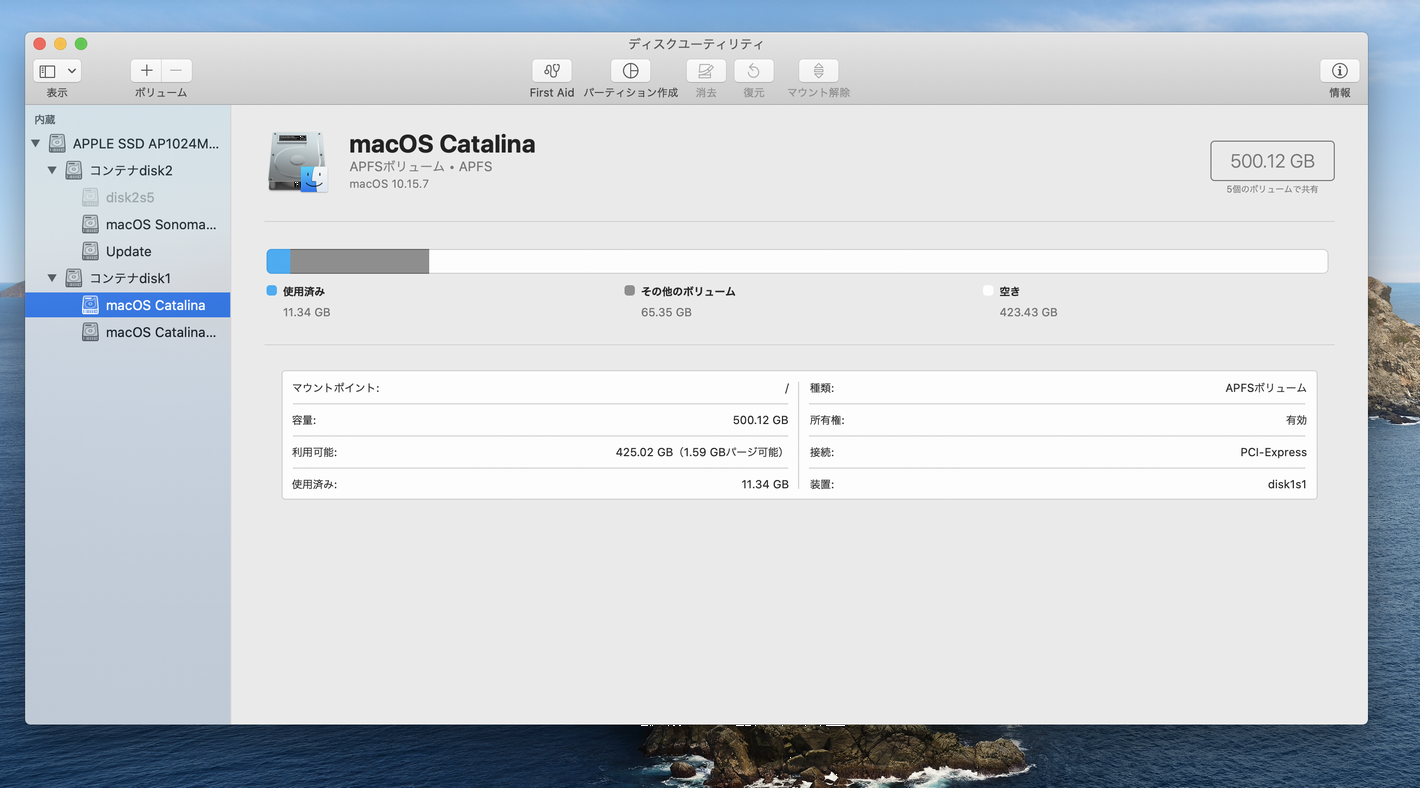Image resolution: width=1420 pixels, height=788 pixels.
Task: Collapse the APPLE SSD AP1024M disk tree
Action: (36, 144)
